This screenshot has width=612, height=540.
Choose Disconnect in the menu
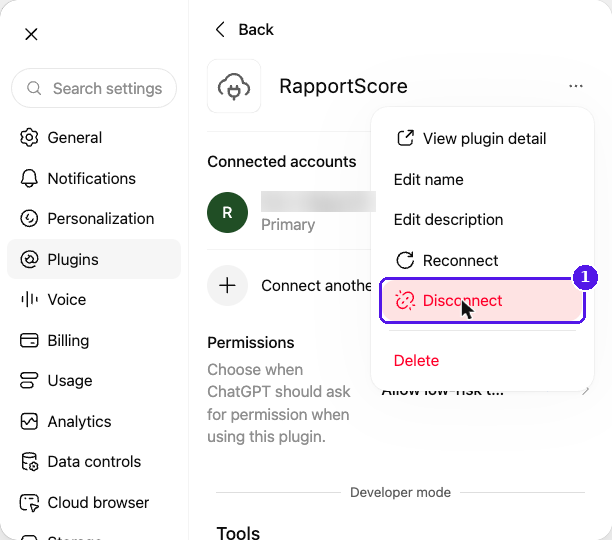482,300
